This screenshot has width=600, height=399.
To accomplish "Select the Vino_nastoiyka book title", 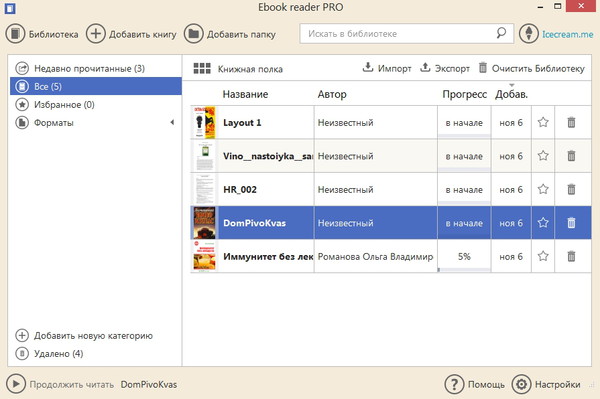I will tap(268, 156).
